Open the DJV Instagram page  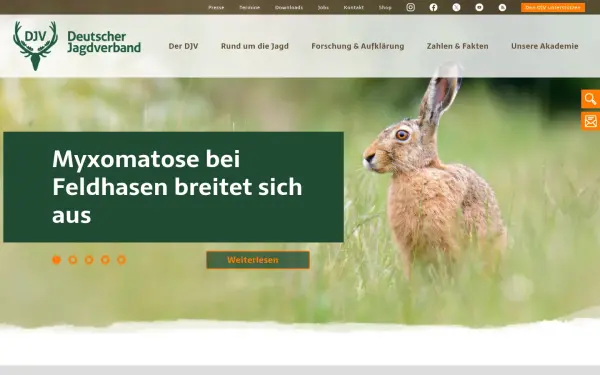coord(410,7)
